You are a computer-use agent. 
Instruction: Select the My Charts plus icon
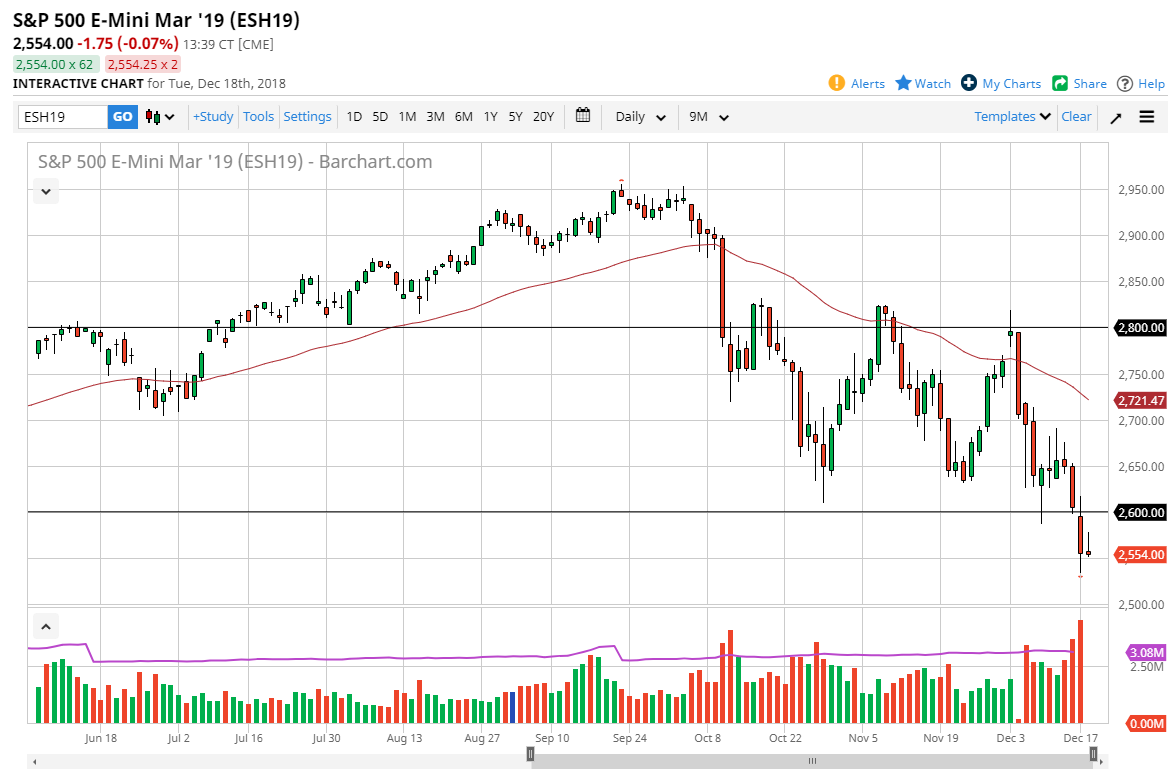(968, 83)
